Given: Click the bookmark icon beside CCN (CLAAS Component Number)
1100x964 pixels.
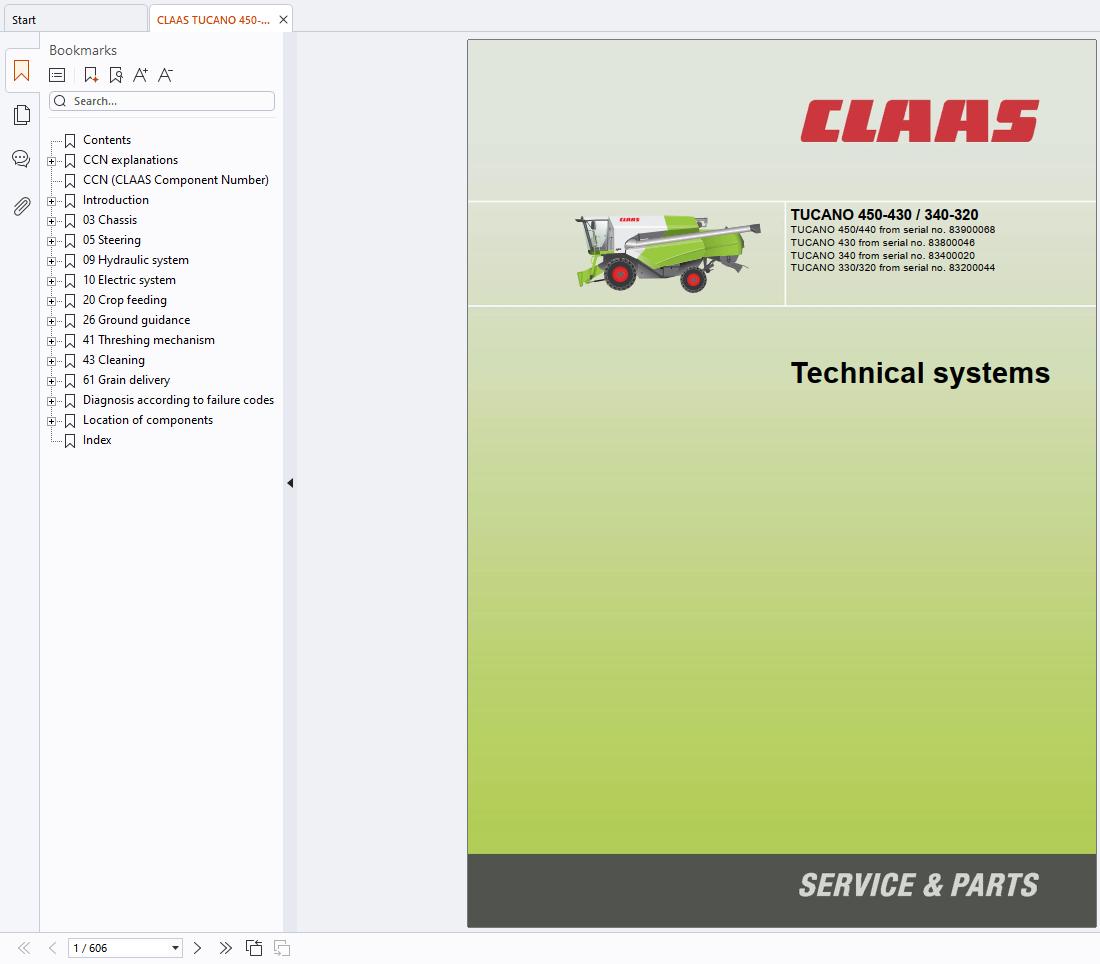Looking at the screenshot, I should tap(70, 180).
